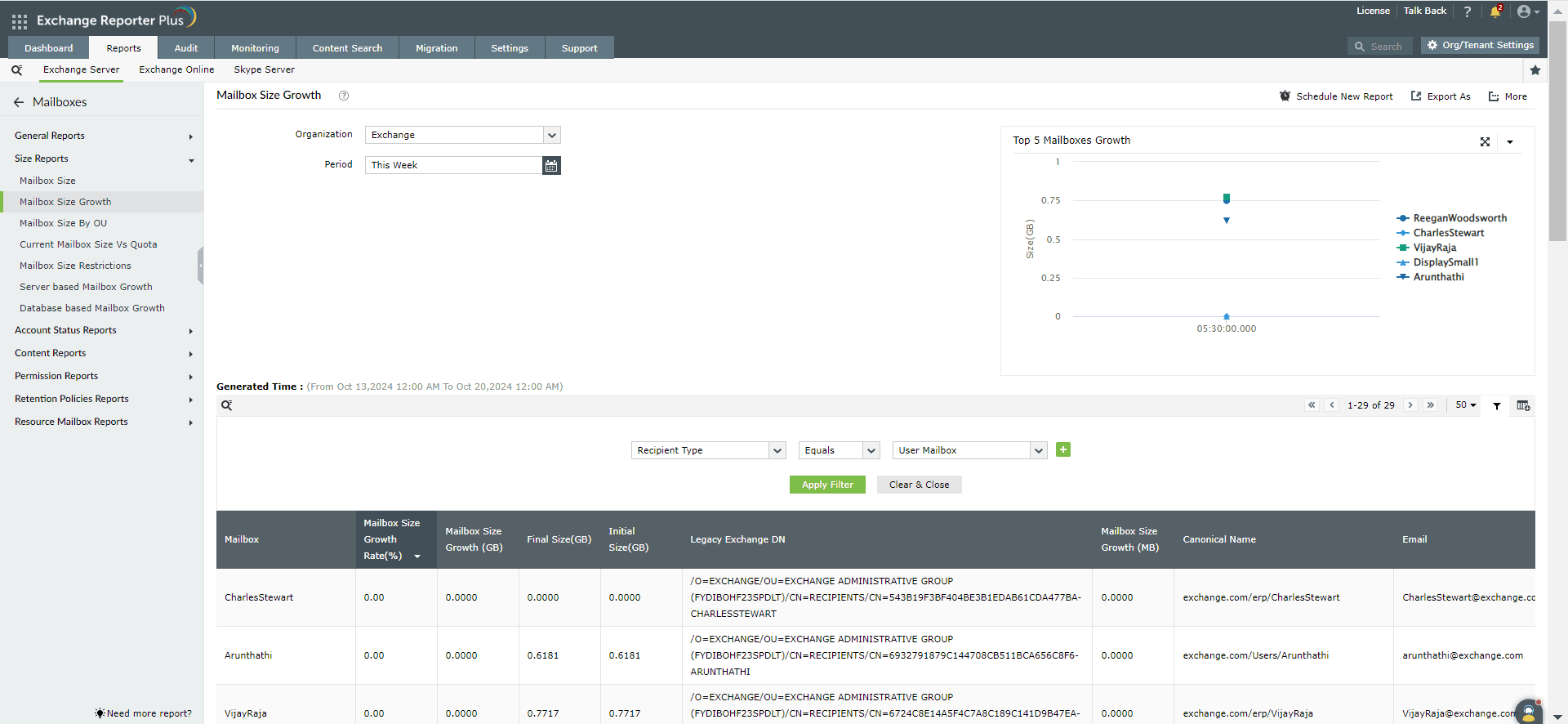Open help icon next to Mailbox Size Growth
Viewport: 1568px width, 724px height.
click(x=344, y=96)
